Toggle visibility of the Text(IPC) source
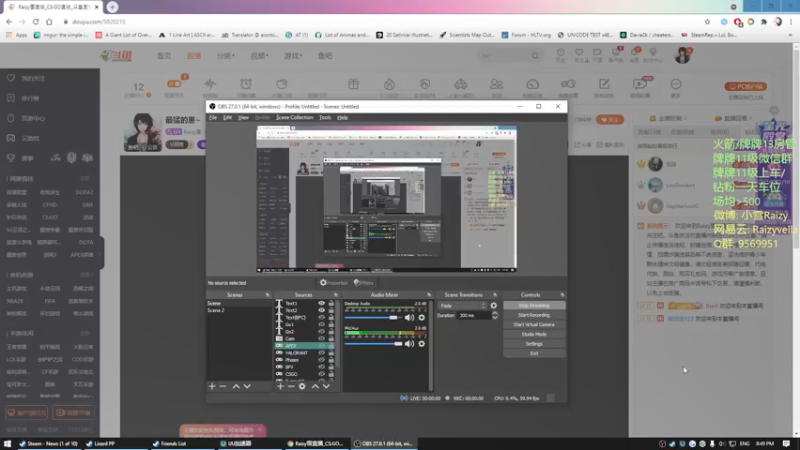 (x=321, y=317)
